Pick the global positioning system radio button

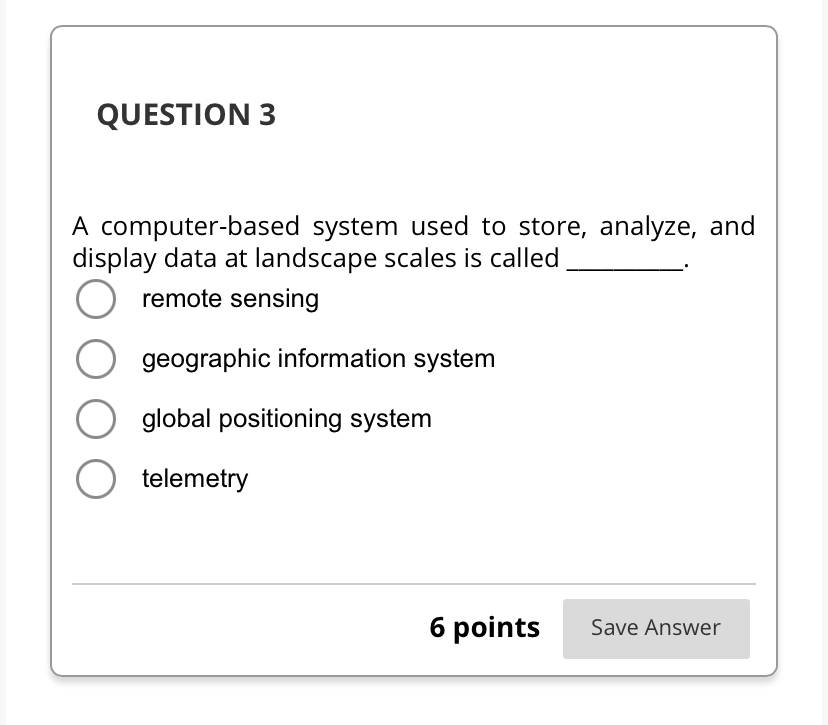[x=95, y=419]
